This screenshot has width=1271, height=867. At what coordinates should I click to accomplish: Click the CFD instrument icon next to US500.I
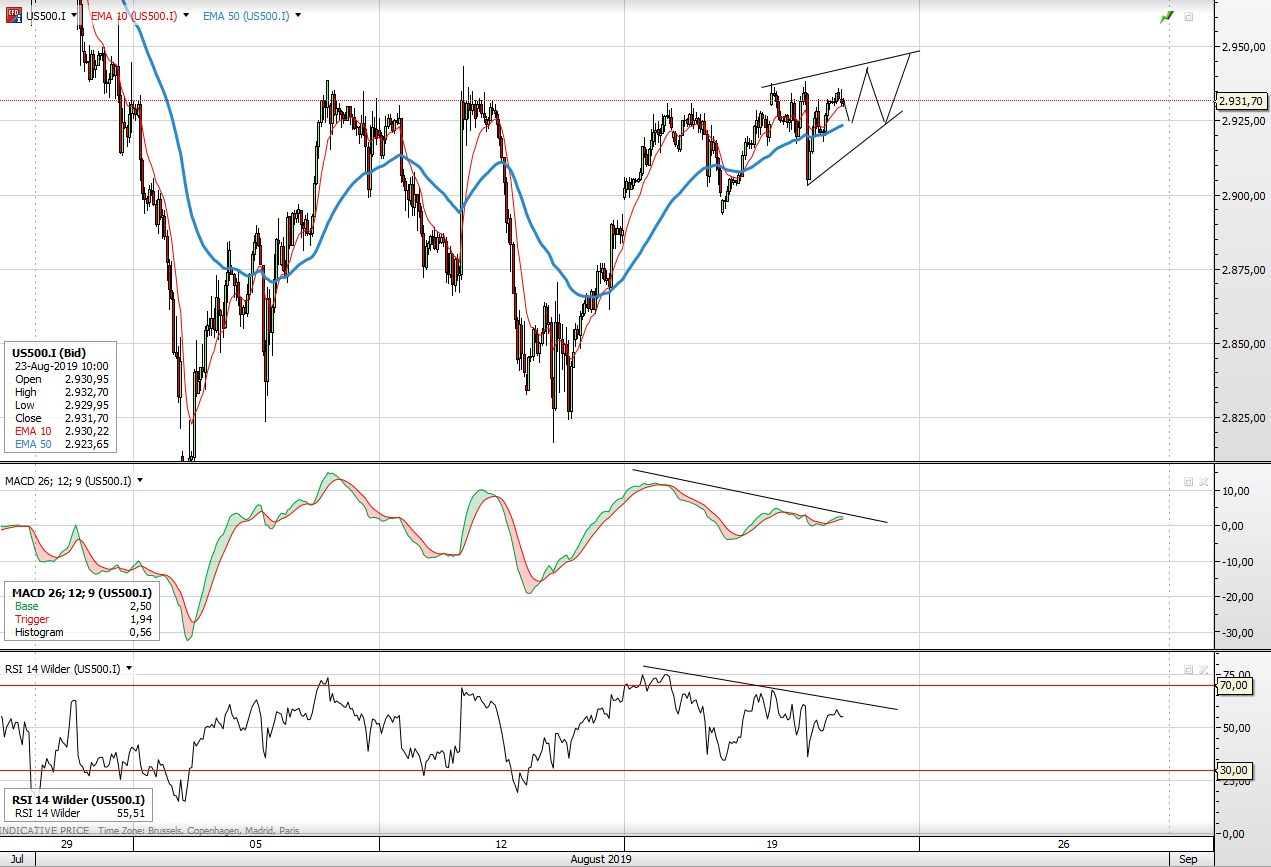(x=14, y=13)
